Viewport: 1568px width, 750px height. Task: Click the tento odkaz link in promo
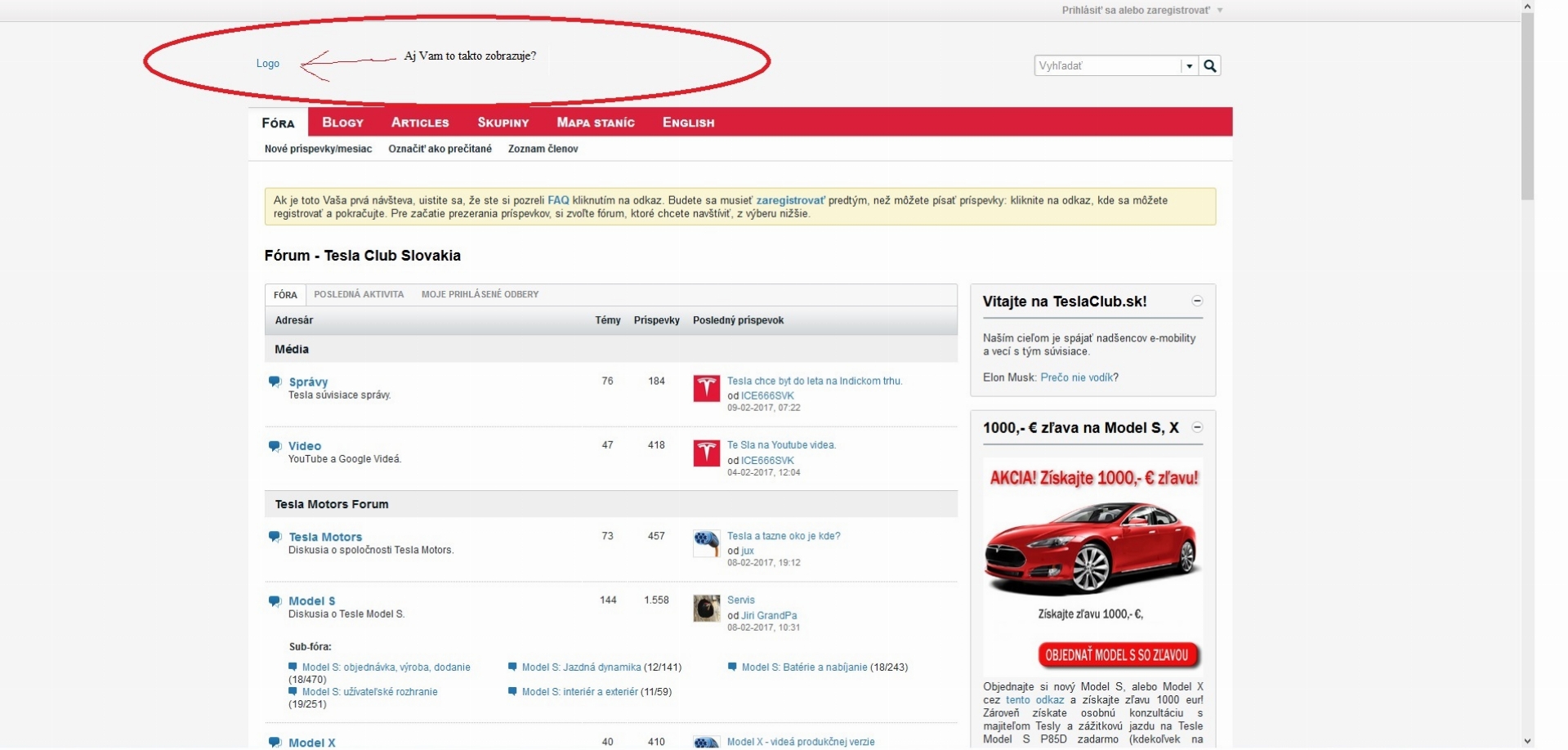tap(1034, 700)
